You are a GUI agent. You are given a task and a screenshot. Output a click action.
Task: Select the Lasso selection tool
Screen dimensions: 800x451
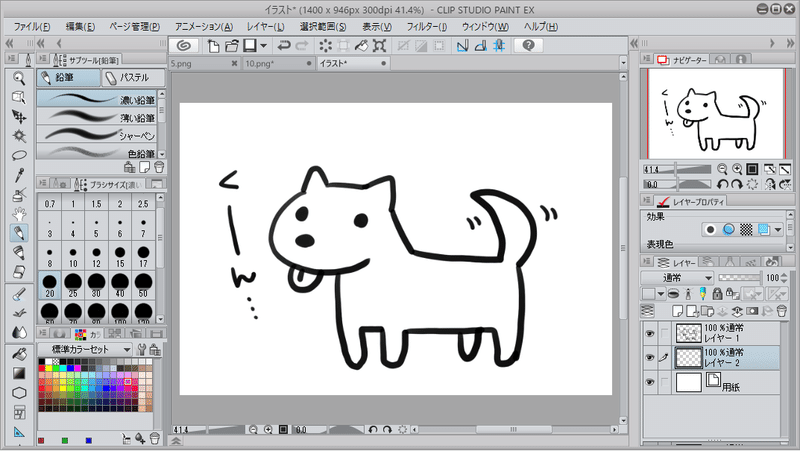coord(19,155)
